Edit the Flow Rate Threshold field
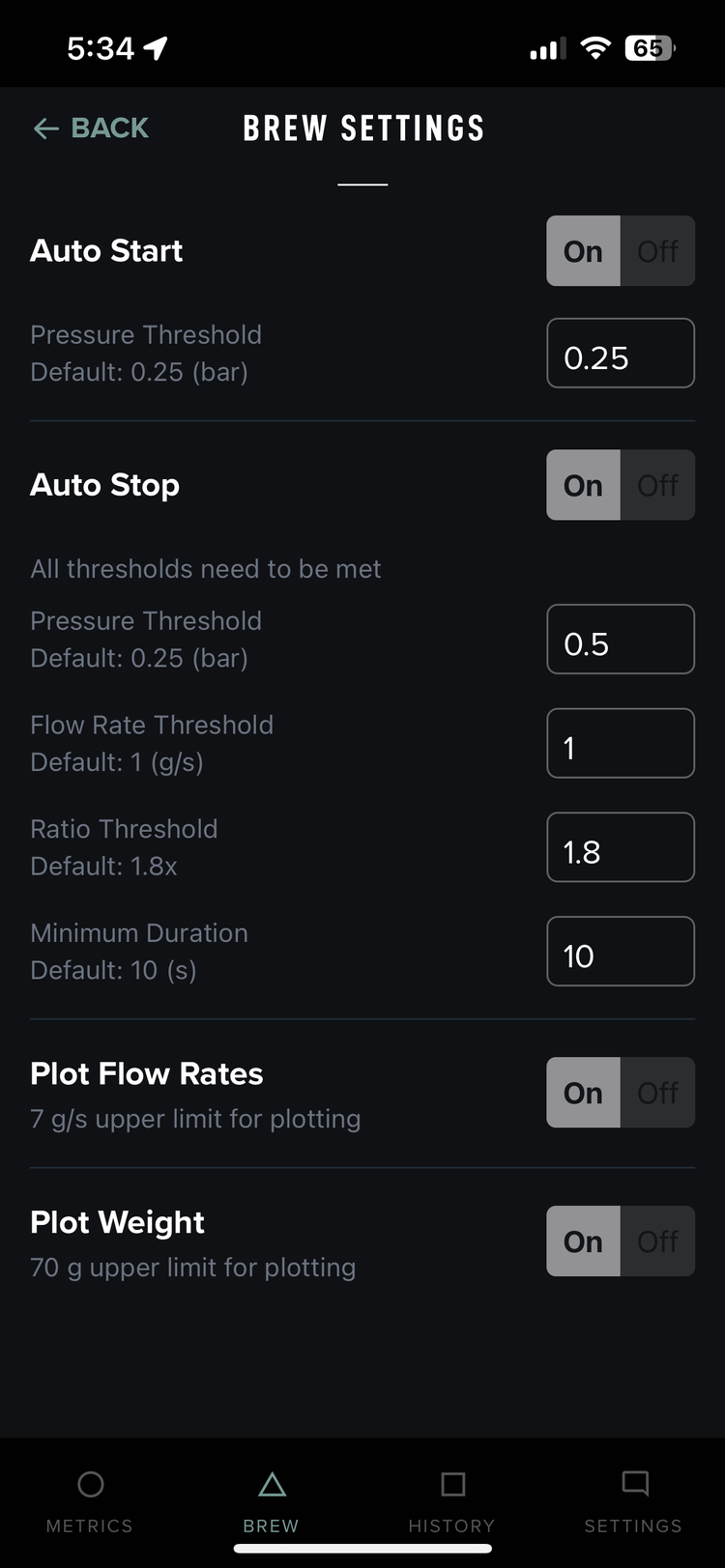Viewport: 725px width, 1568px height. 621,744
